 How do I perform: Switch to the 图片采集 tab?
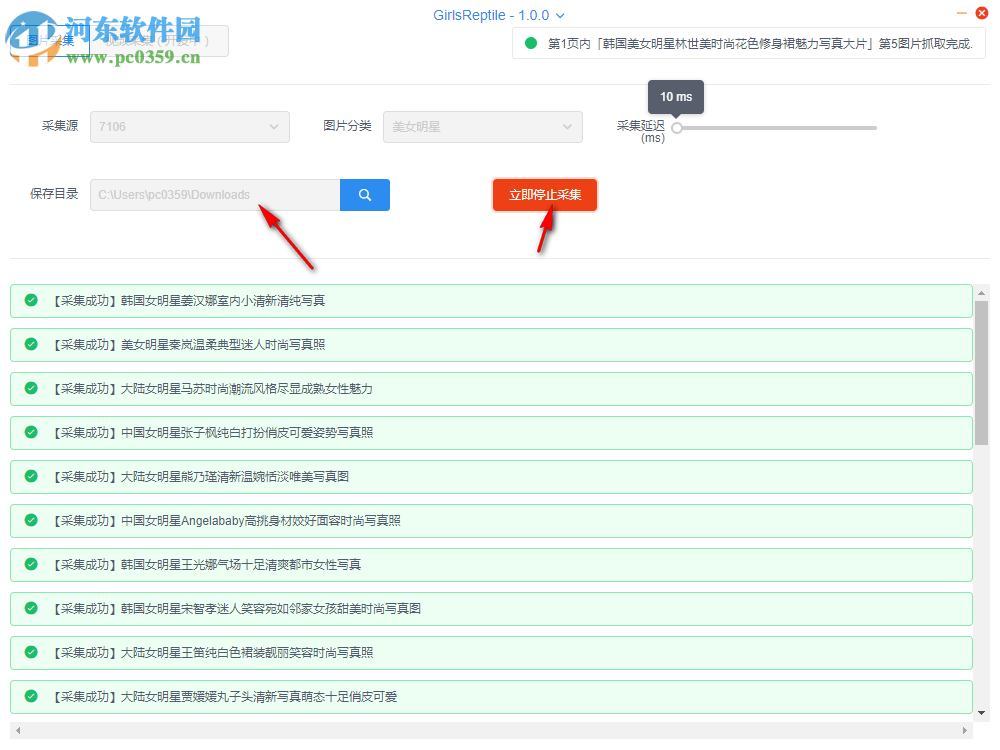click(50, 41)
